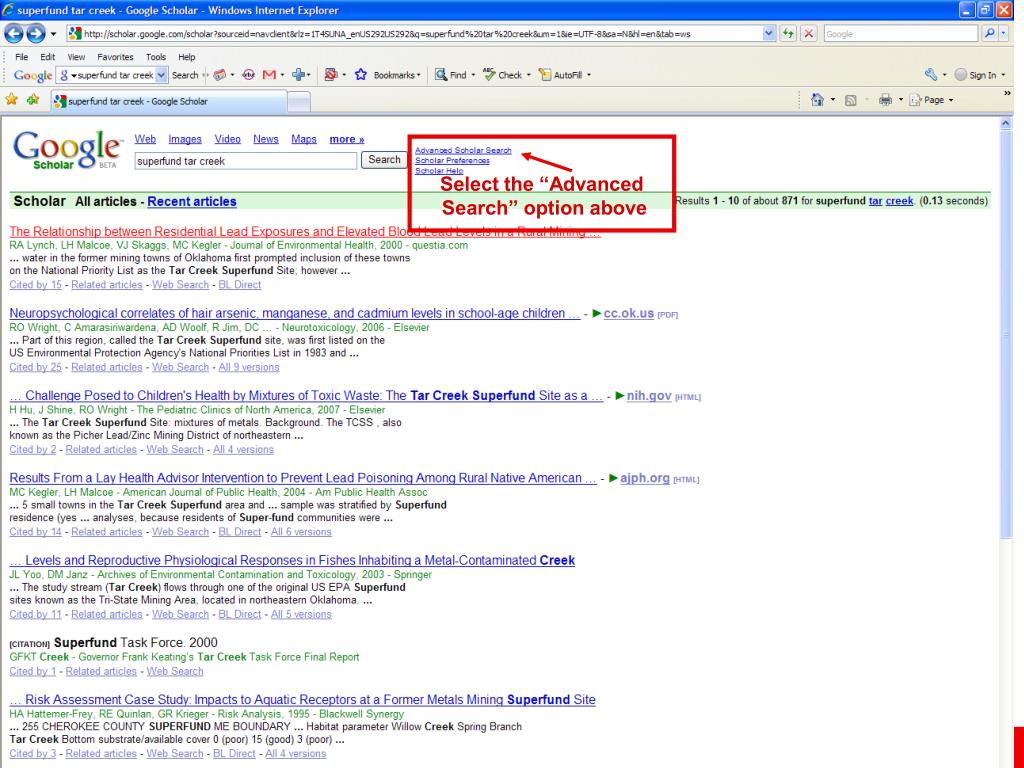Click the page vertical scrollbar thumb
This screenshot has width=1024, height=768.
tap(1006, 335)
